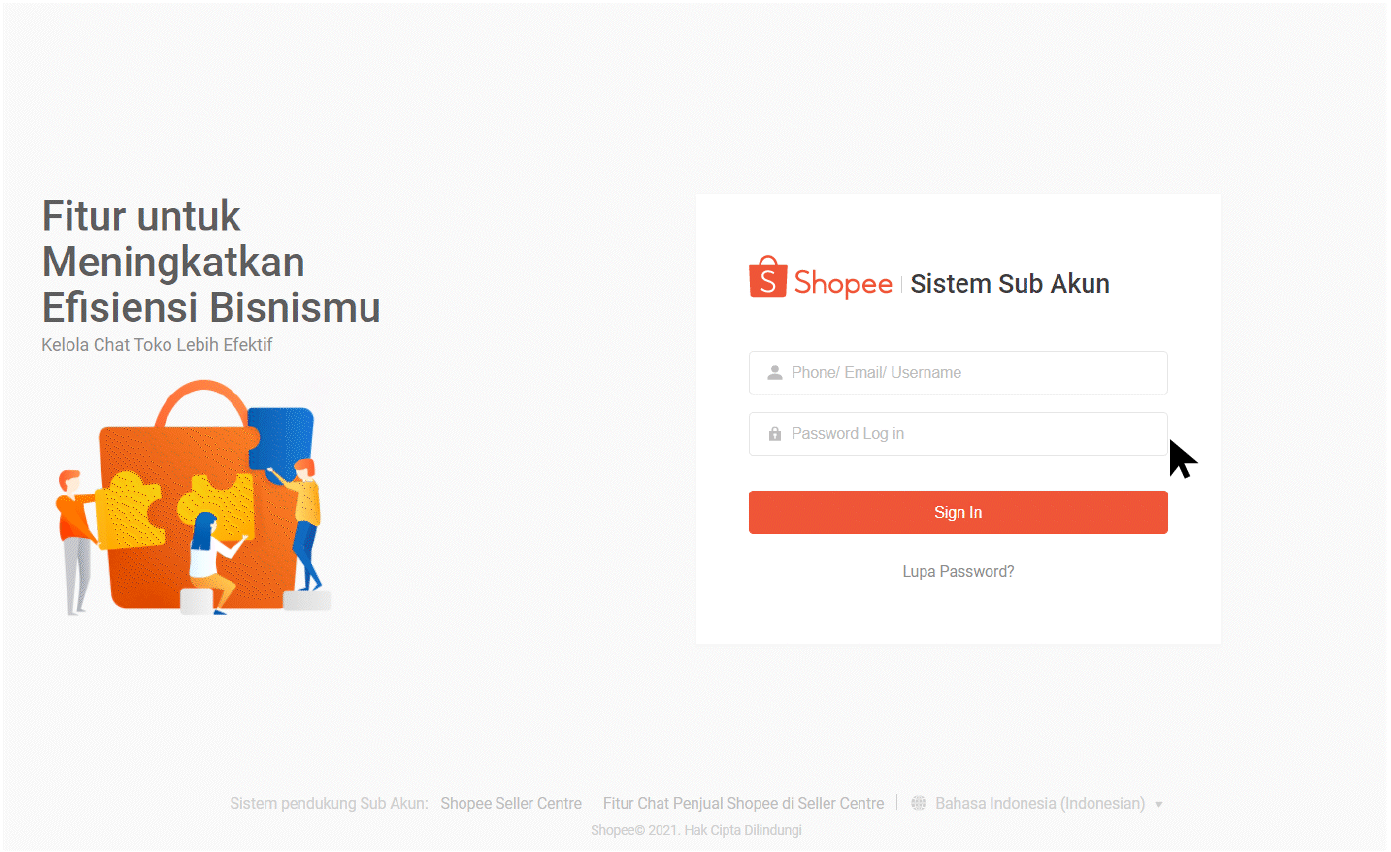Viewport: 1391px width, 852px height.
Task: Click the padlock icon in password field
Action: [x=774, y=434]
